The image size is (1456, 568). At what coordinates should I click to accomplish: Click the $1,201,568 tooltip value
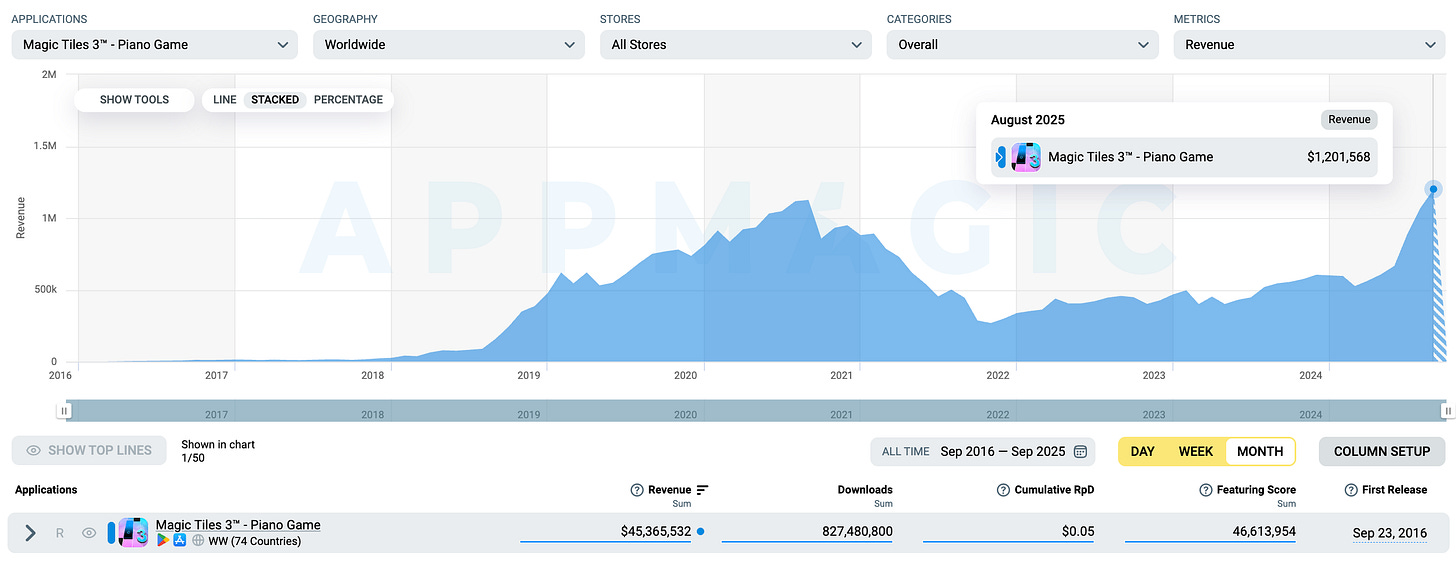pos(1338,157)
